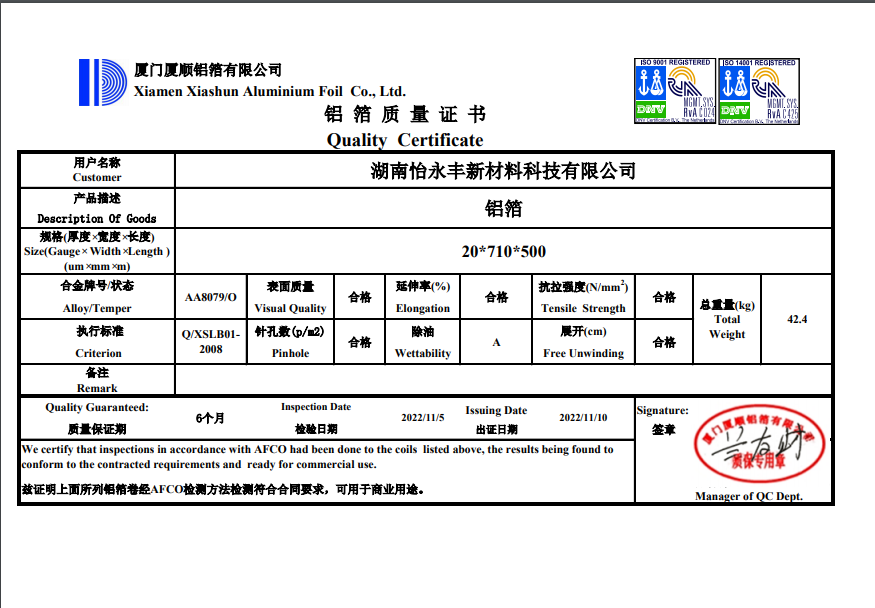Select total weight value 42.4
The height and width of the screenshot is (608, 875).
(x=797, y=319)
